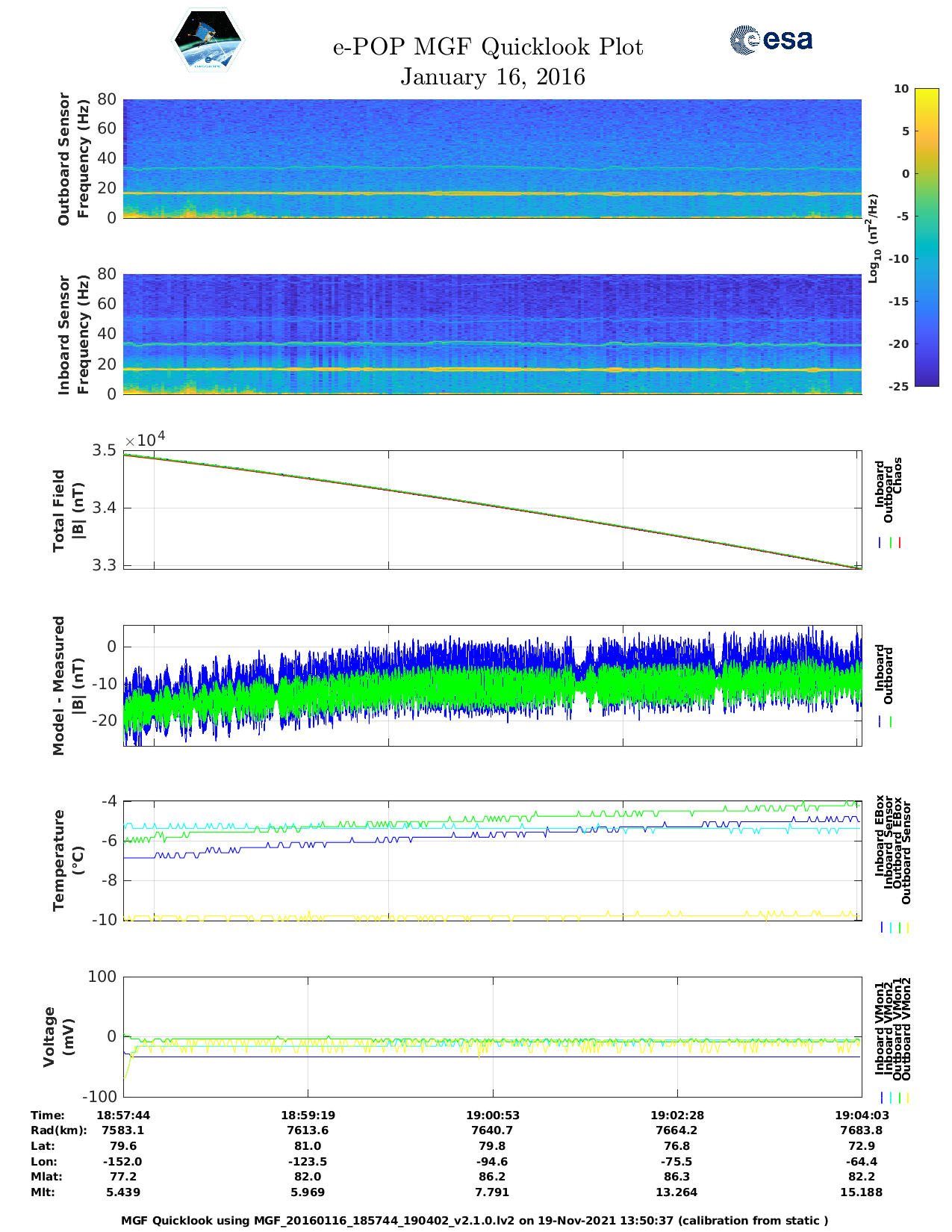Click the Model - Measured plot area

(x=492, y=685)
